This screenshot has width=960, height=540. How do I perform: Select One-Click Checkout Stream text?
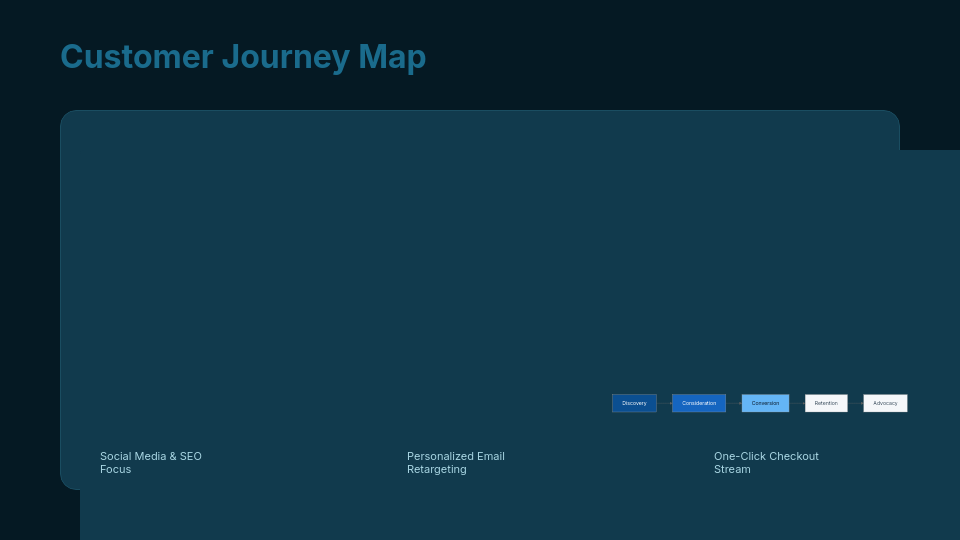pyautogui.click(x=766, y=462)
